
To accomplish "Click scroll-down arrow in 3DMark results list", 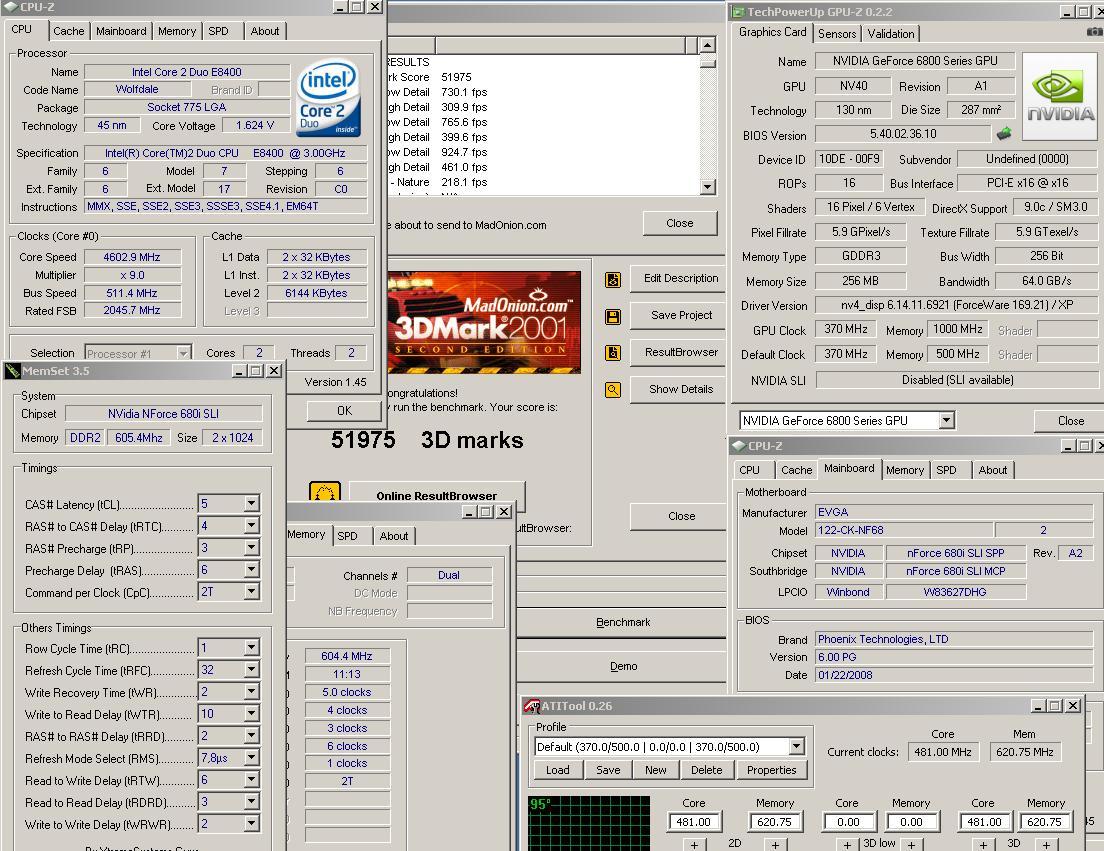I will (708, 187).
